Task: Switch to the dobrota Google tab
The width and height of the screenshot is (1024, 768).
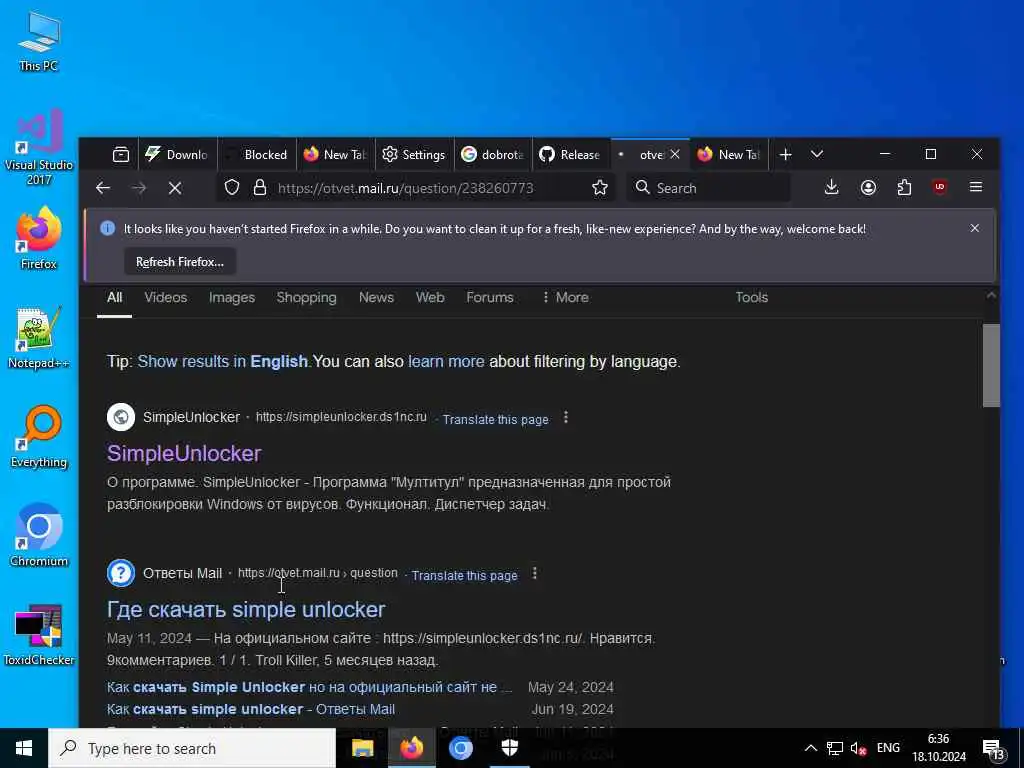Action: click(x=493, y=155)
